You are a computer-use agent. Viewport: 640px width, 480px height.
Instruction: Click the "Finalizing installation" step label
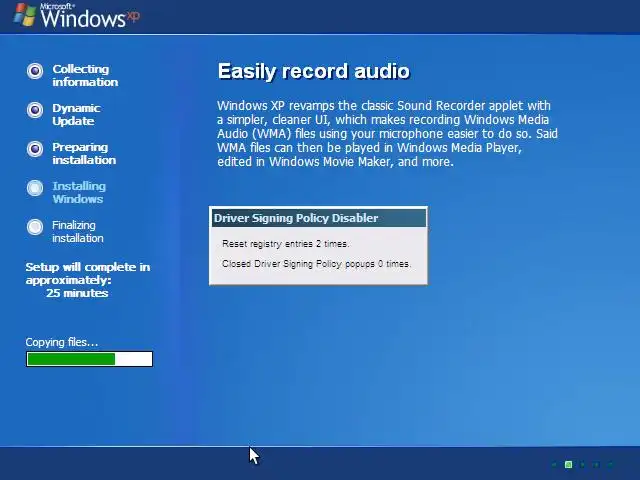[x=78, y=231]
